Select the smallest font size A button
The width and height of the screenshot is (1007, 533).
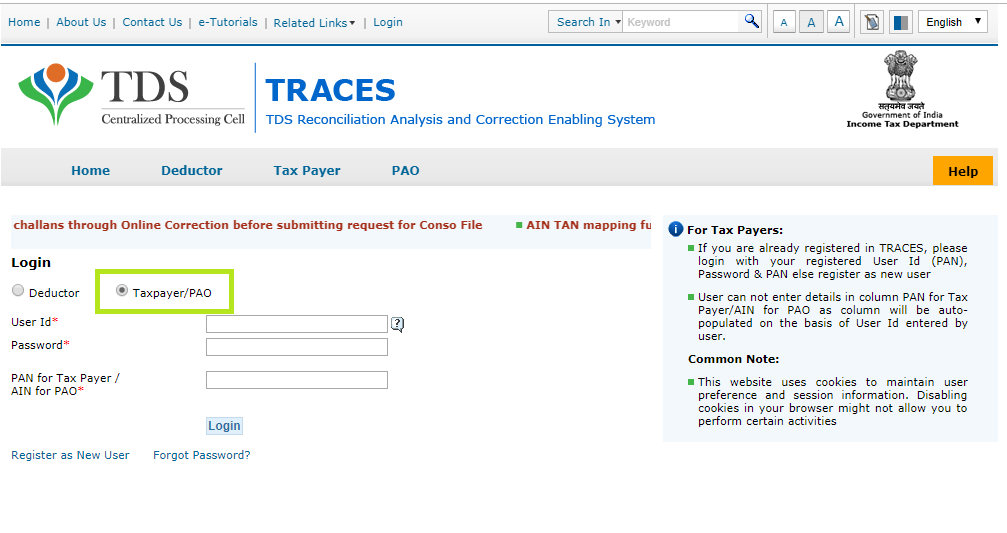(x=784, y=22)
